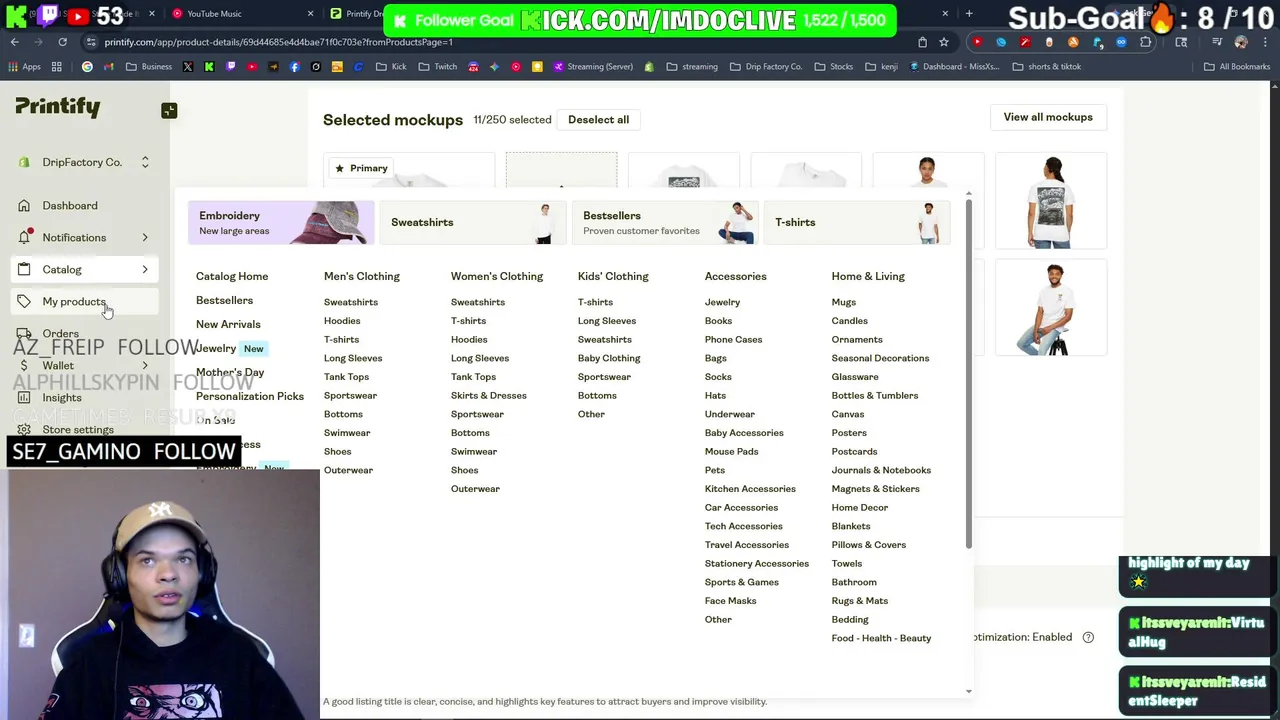Open a new browser tab with the plus icon
This screenshot has height=720, width=1280.
tap(968, 14)
